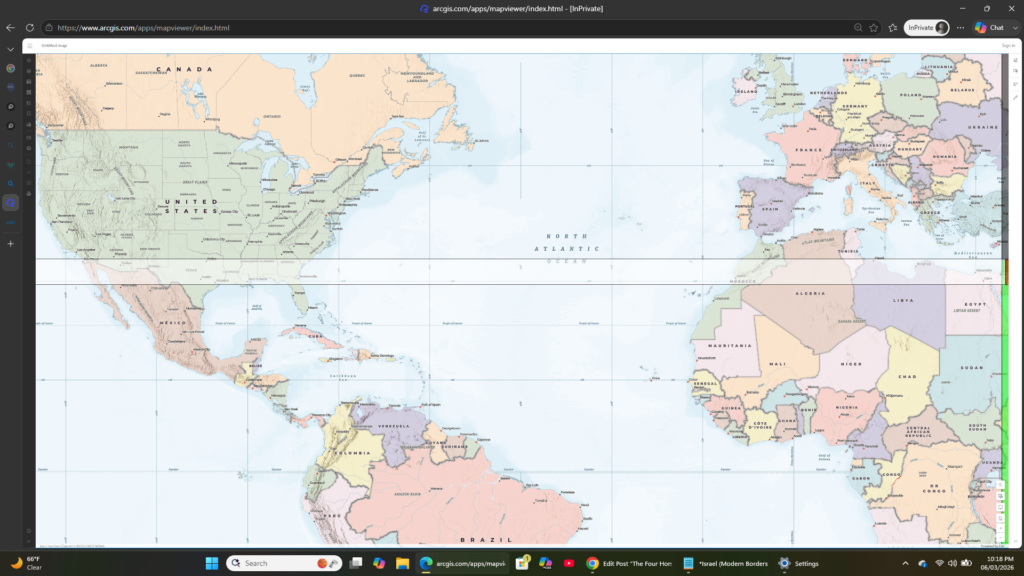Open the Israel Notepad taskbar item

coord(726,563)
